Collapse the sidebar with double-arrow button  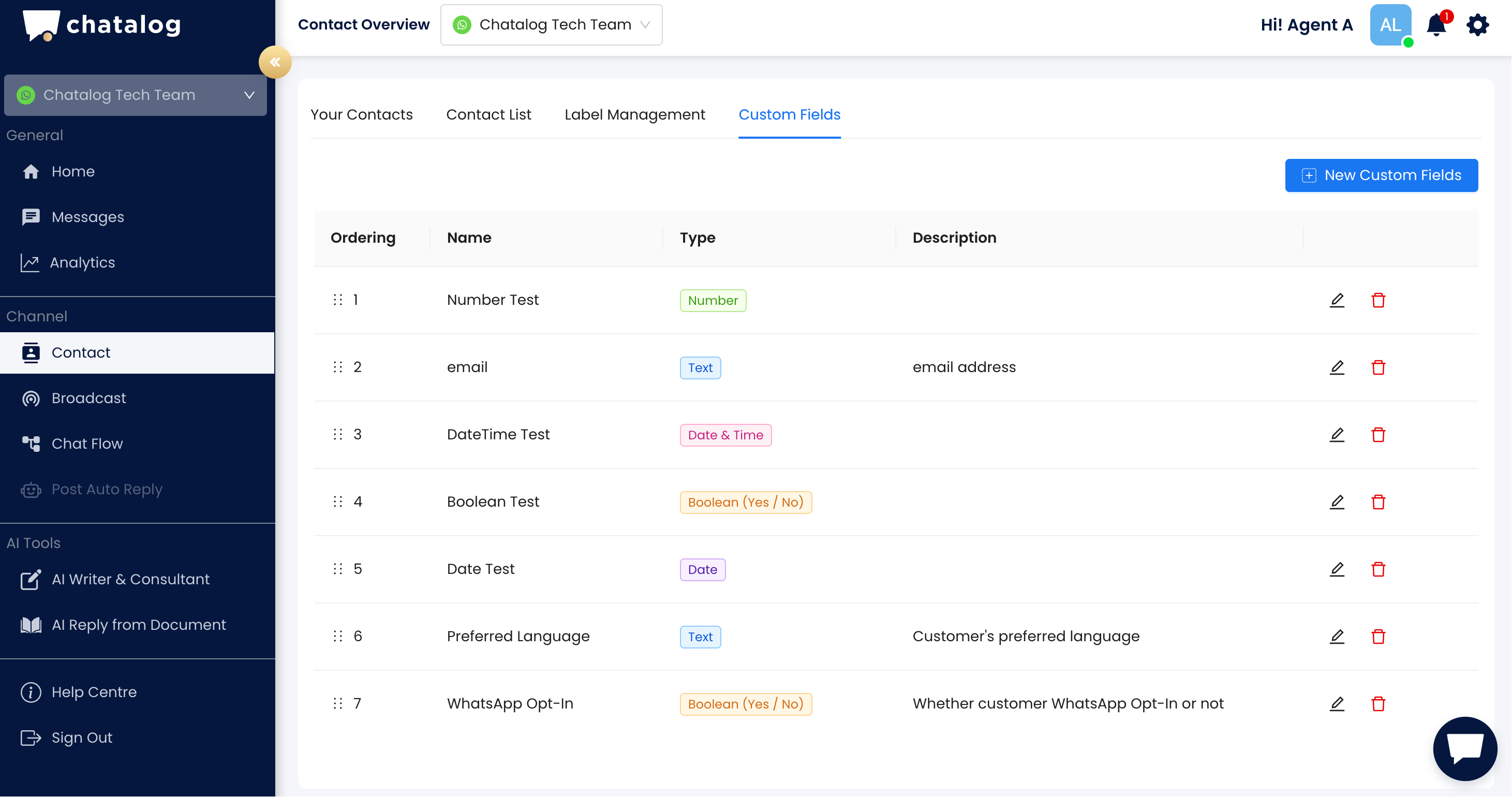[275, 62]
